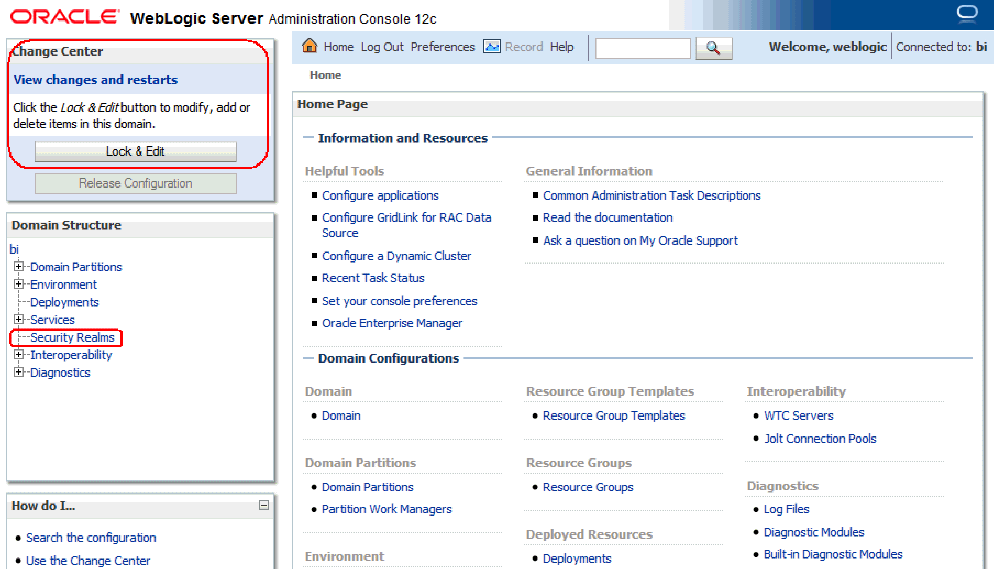Screen dimensions: 994x569
Task: Open Interoperability in Domain Structure tree
Action: click(71, 355)
